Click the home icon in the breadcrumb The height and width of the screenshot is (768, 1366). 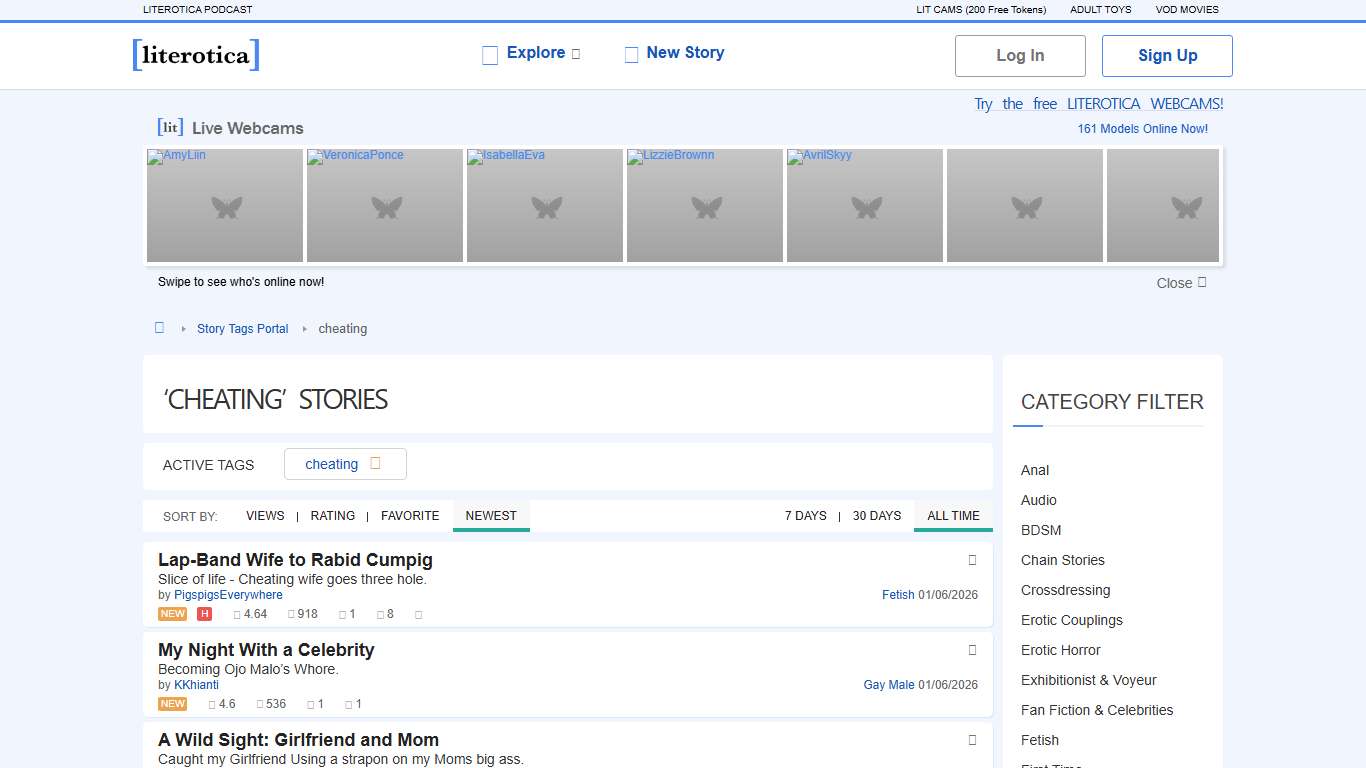(159, 328)
